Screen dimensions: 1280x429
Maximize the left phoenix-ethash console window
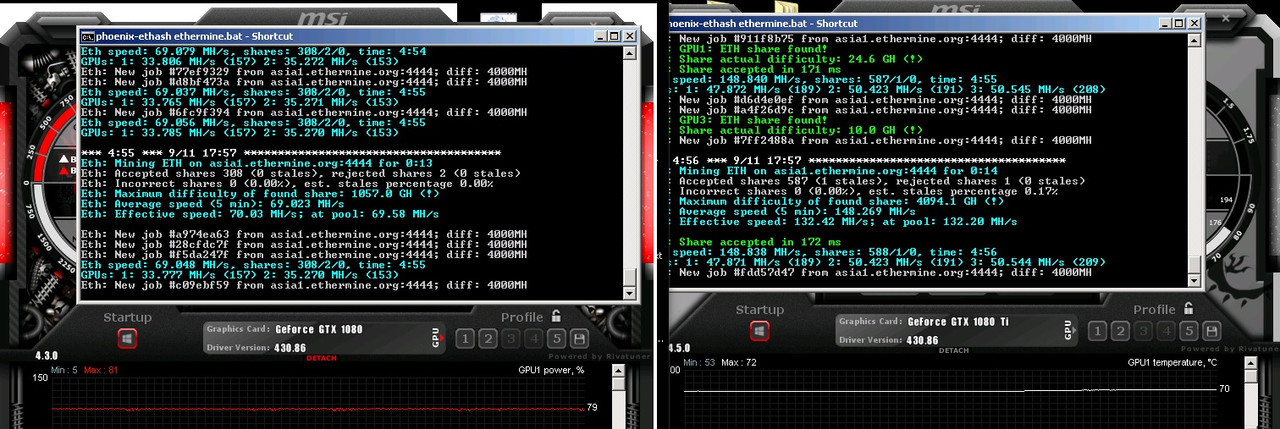pyautogui.click(x=612, y=35)
